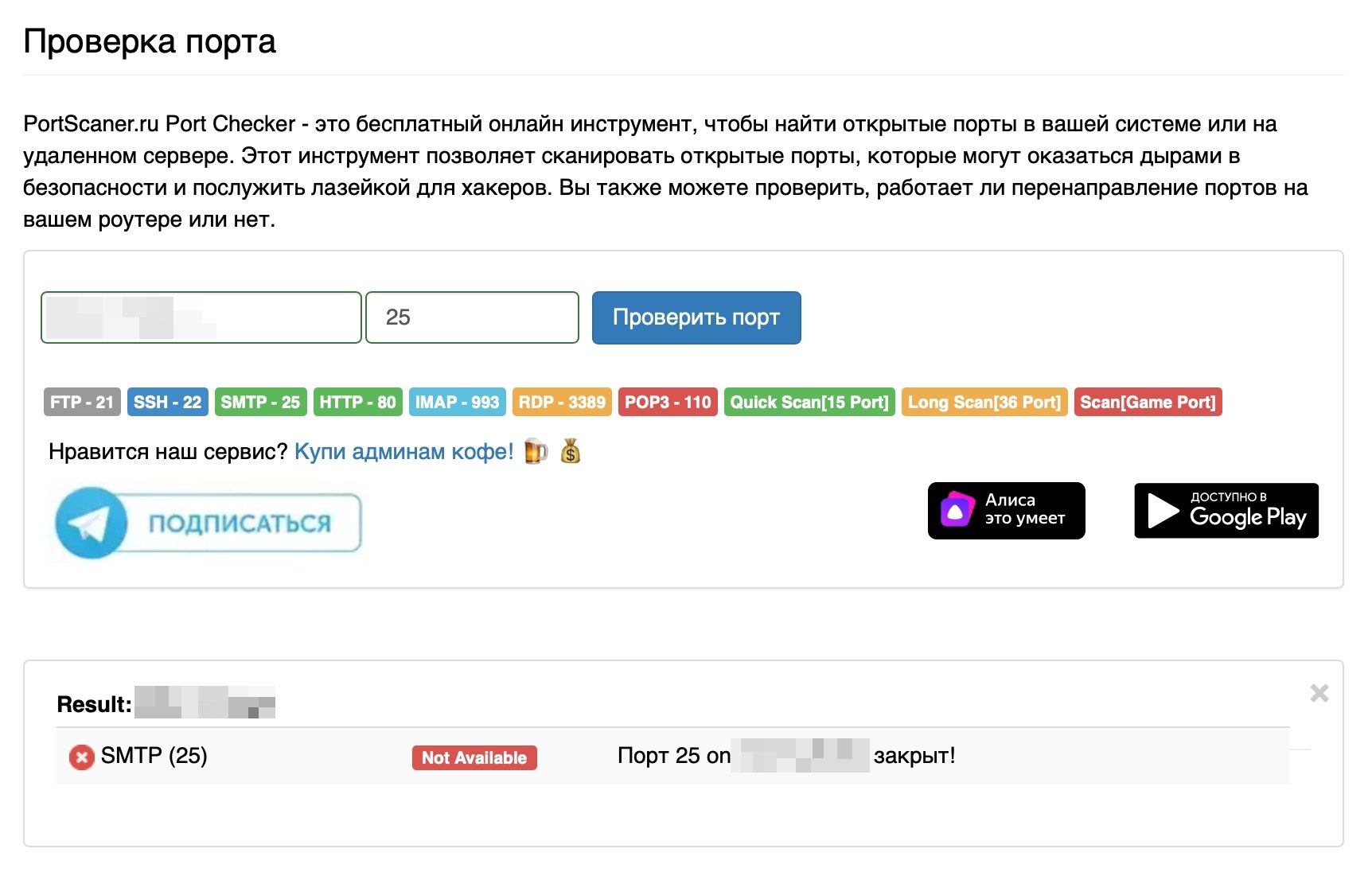The height and width of the screenshot is (872, 1372).
Task: Select the HTTP - 80 port preset
Action: tap(357, 403)
